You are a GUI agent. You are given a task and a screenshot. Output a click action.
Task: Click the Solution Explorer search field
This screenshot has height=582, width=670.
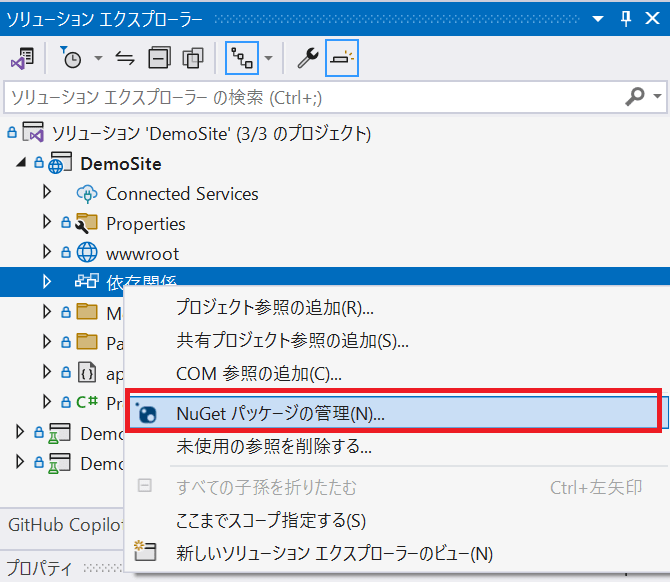coord(312,97)
